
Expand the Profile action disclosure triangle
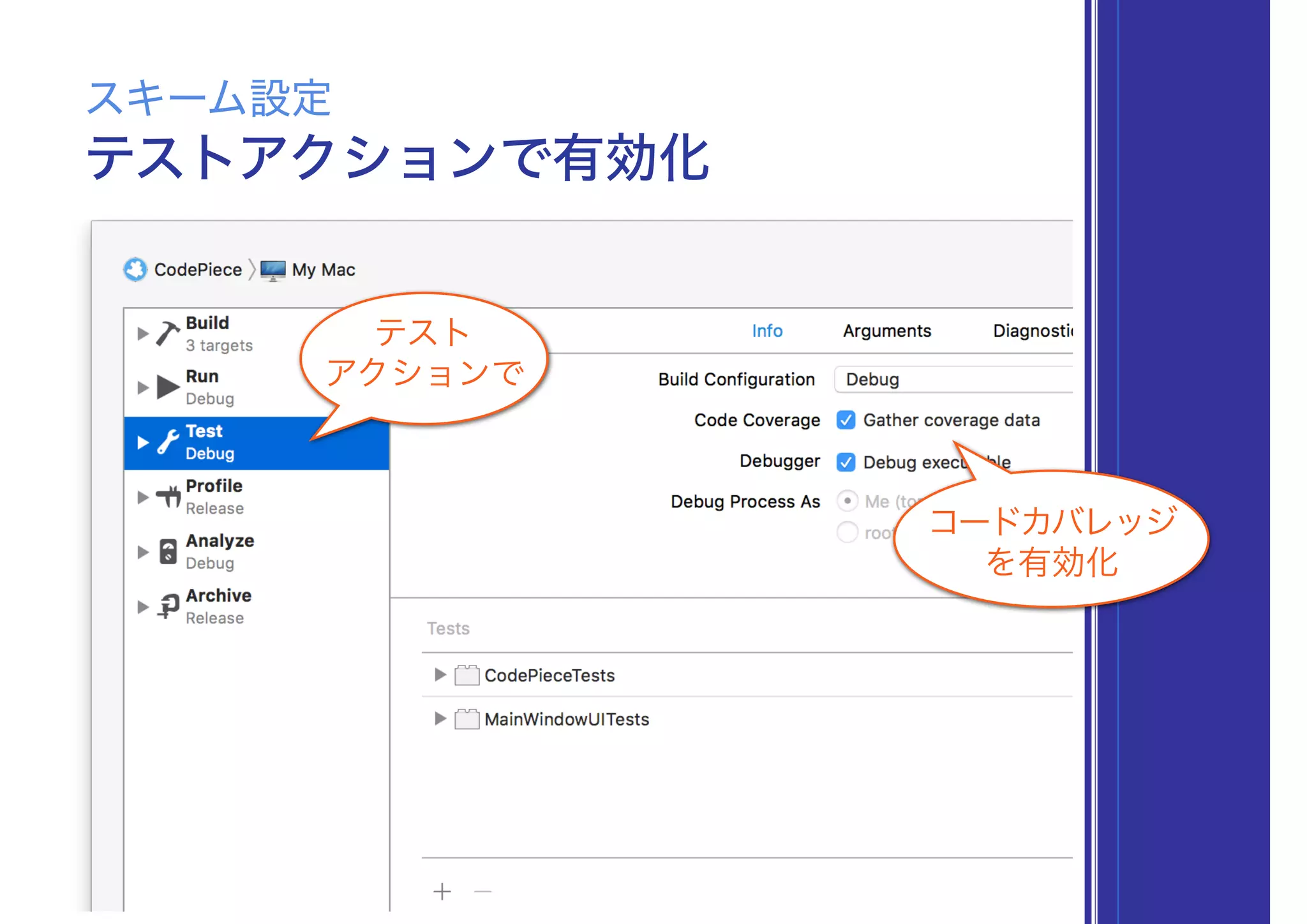(143, 497)
